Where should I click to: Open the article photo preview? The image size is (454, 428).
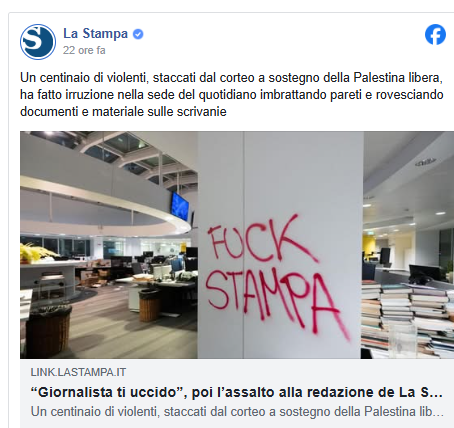(x=237, y=245)
